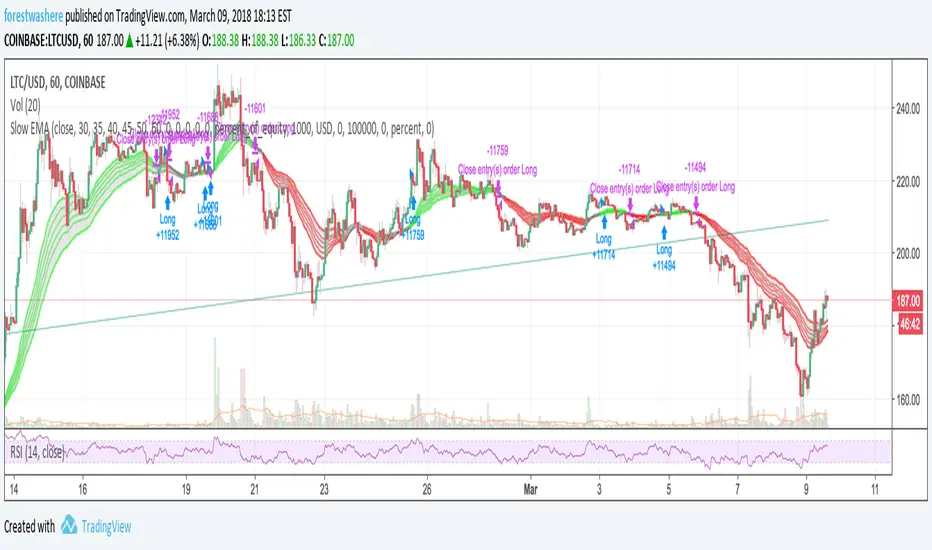Click the 200.00 price axis label
This screenshot has height=550, width=932.
click(x=908, y=254)
